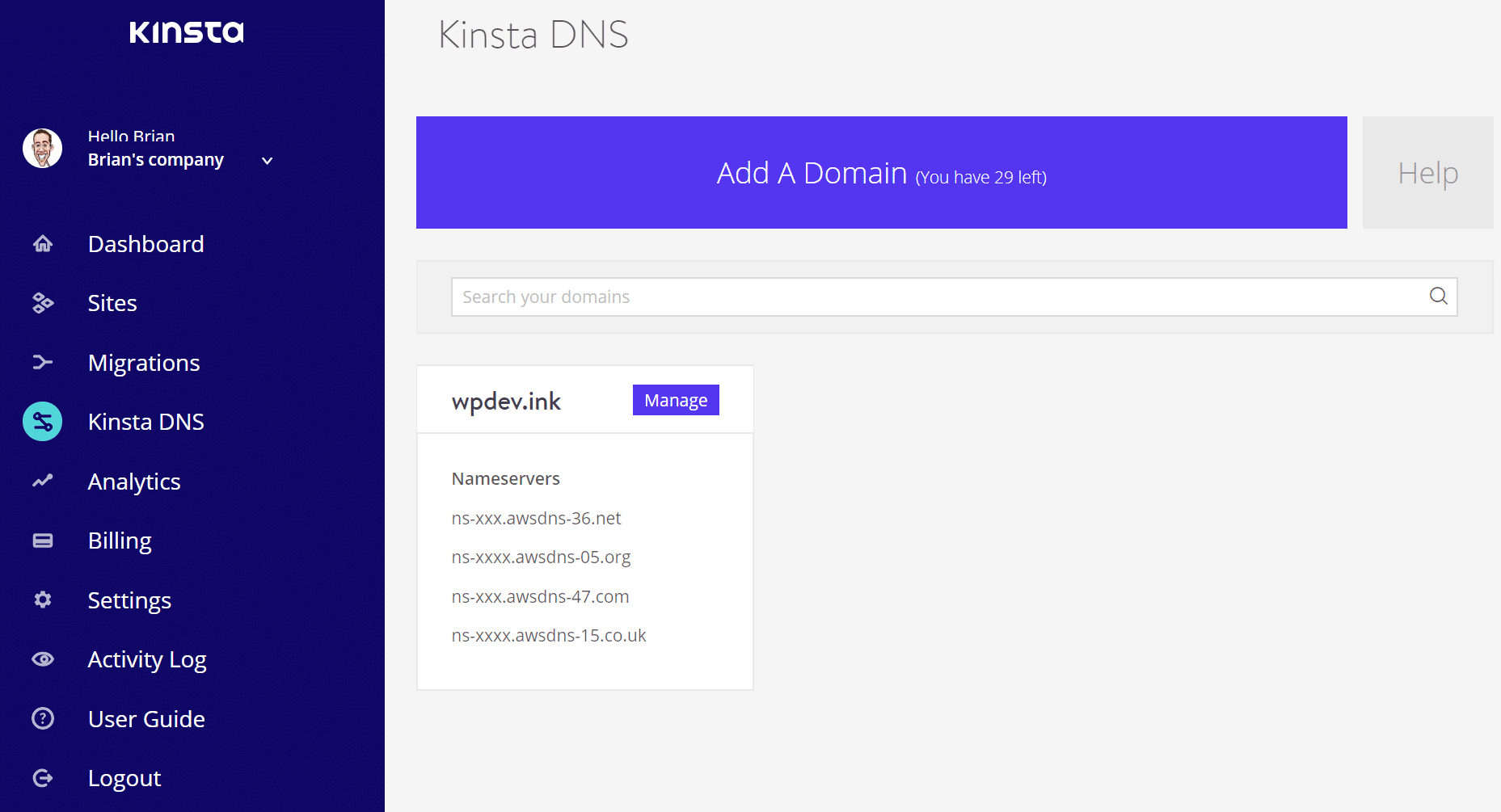The height and width of the screenshot is (812, 1501).
Task: Open Help next to Add A Domain
Action: [1427, 172]
